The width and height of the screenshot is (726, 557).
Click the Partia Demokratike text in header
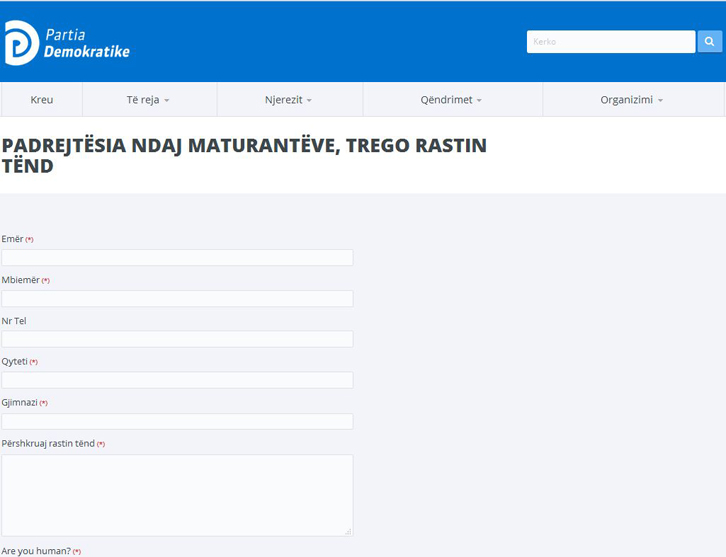pyautogui.click(x=86, y=44)
